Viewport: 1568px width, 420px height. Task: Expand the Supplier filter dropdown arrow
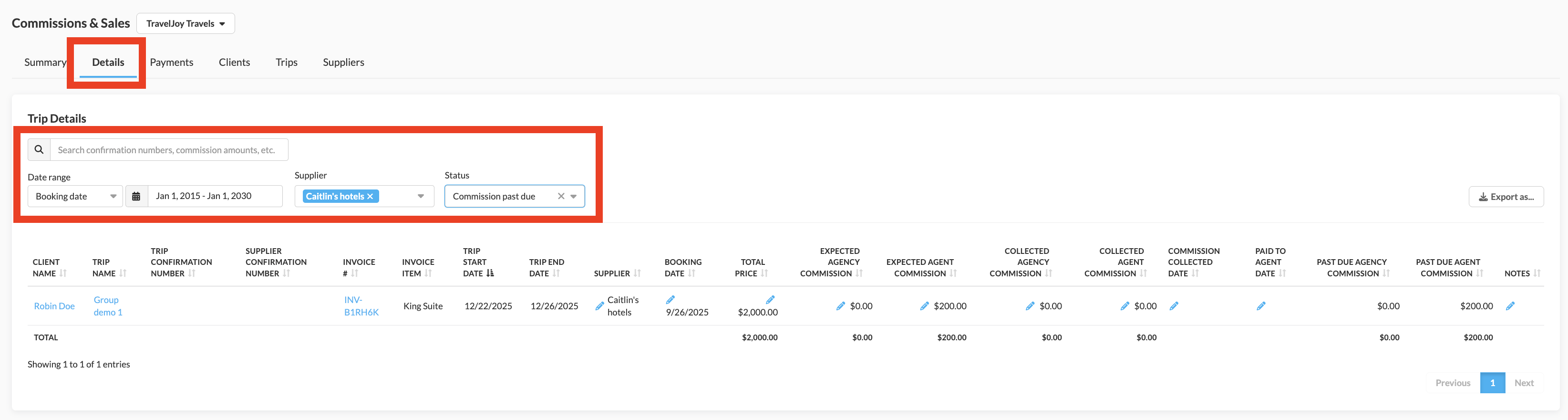tap(421, 196)
